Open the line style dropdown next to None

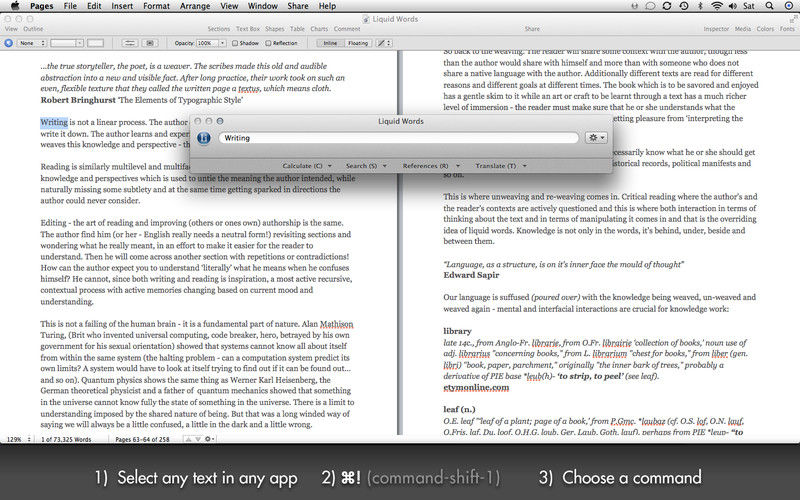pos(67,43)
